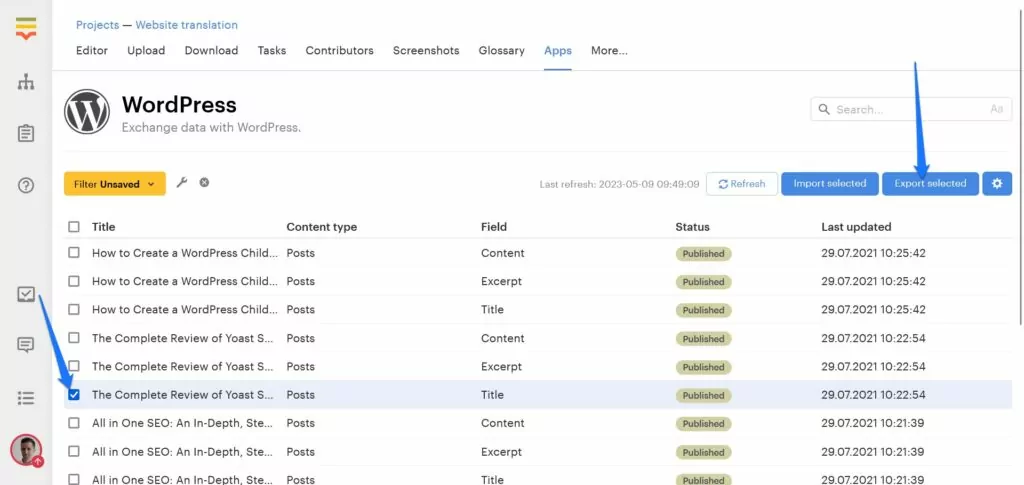Switch to the Glossary tab

tap(502, 50)
